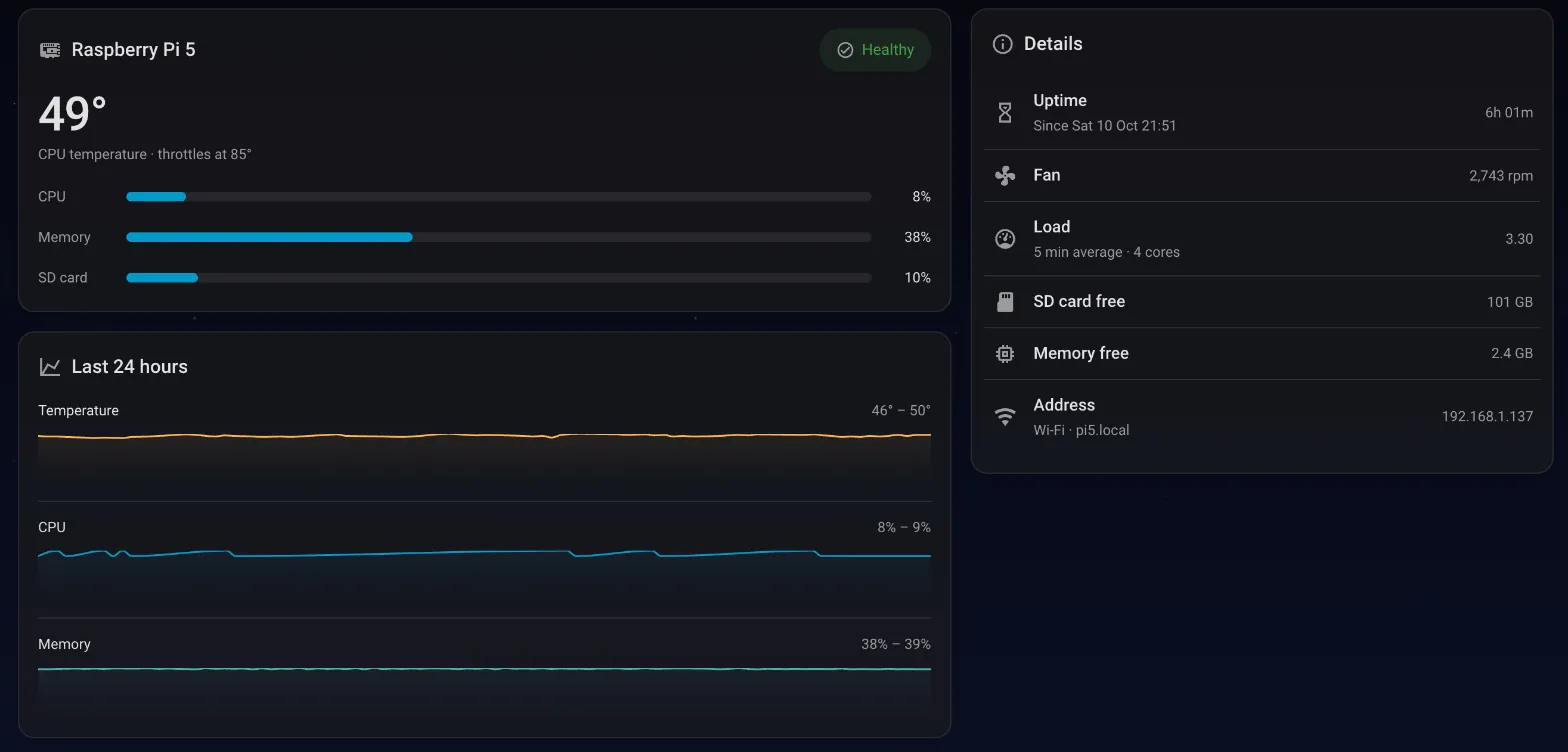Click the 2.4 GB memory free value
This screenshot has height=752, width=1568.
pyautogui.click(x=1512, y=354)
